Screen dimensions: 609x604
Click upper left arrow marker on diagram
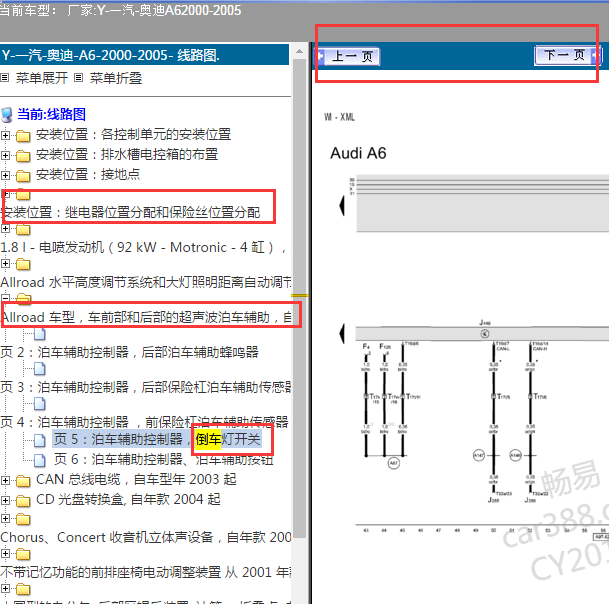tap(342, 205)
